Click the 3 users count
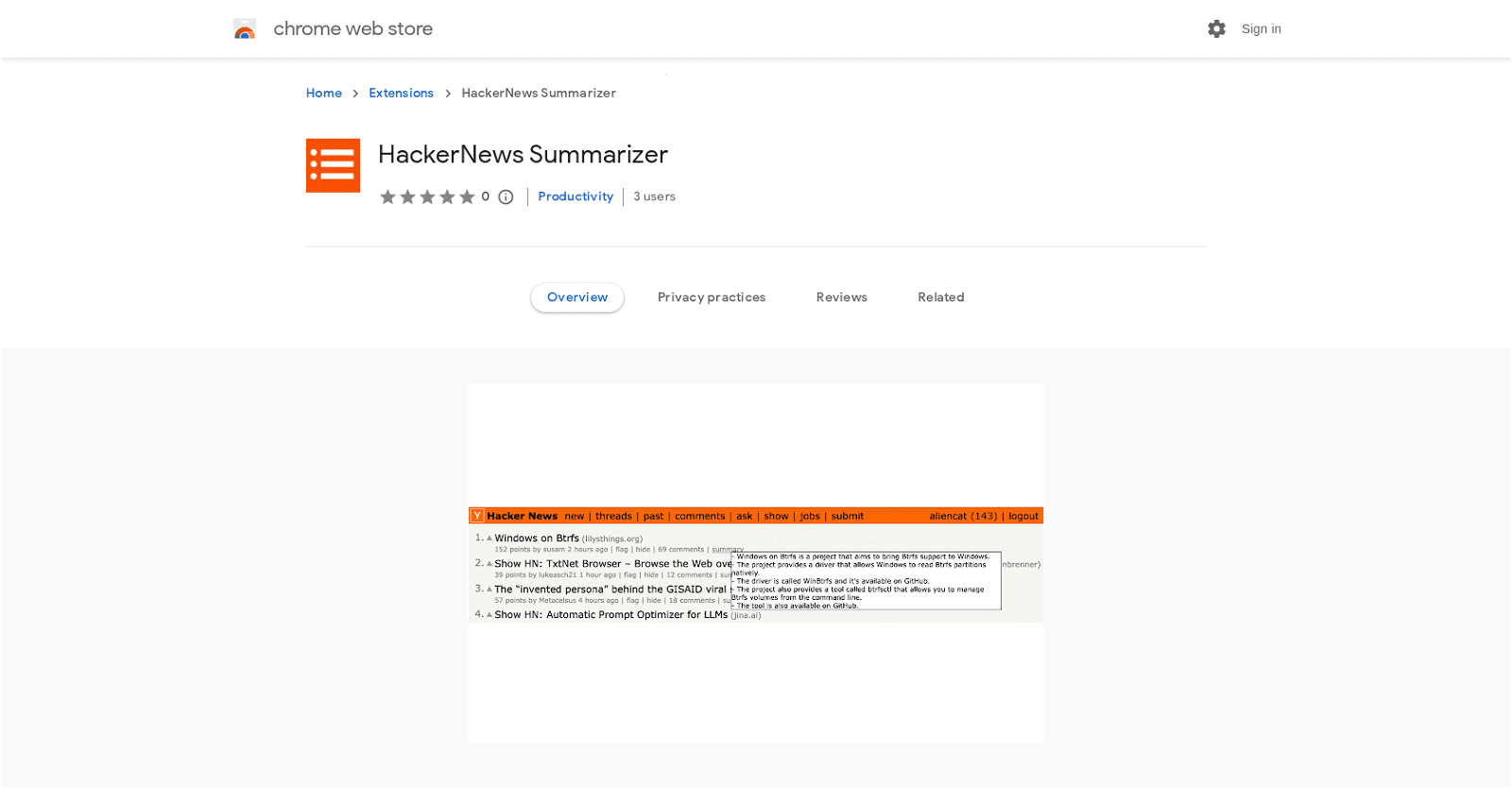 (654, 197)
